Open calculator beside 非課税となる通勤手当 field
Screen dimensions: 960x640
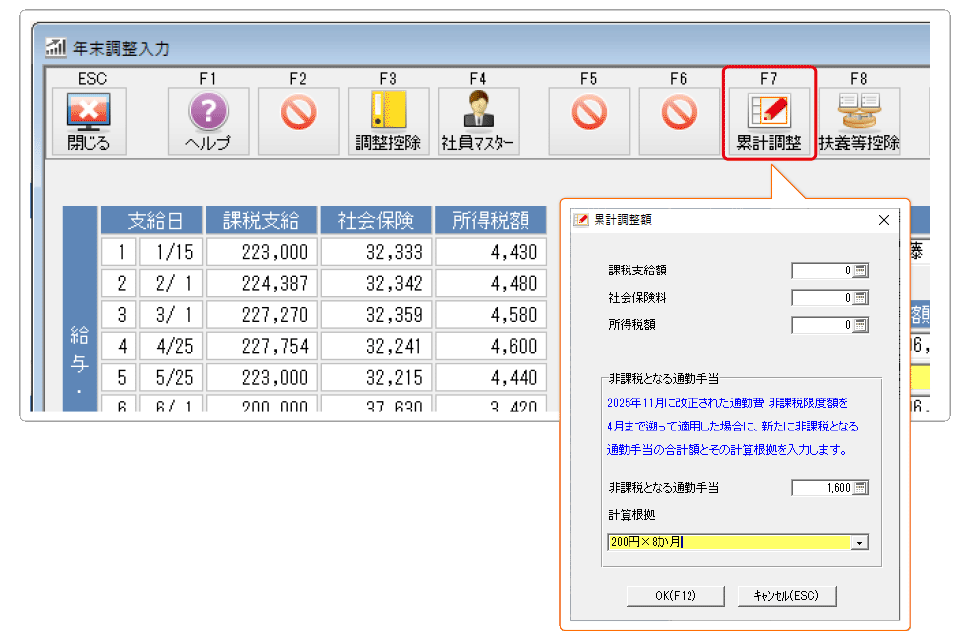861,488
